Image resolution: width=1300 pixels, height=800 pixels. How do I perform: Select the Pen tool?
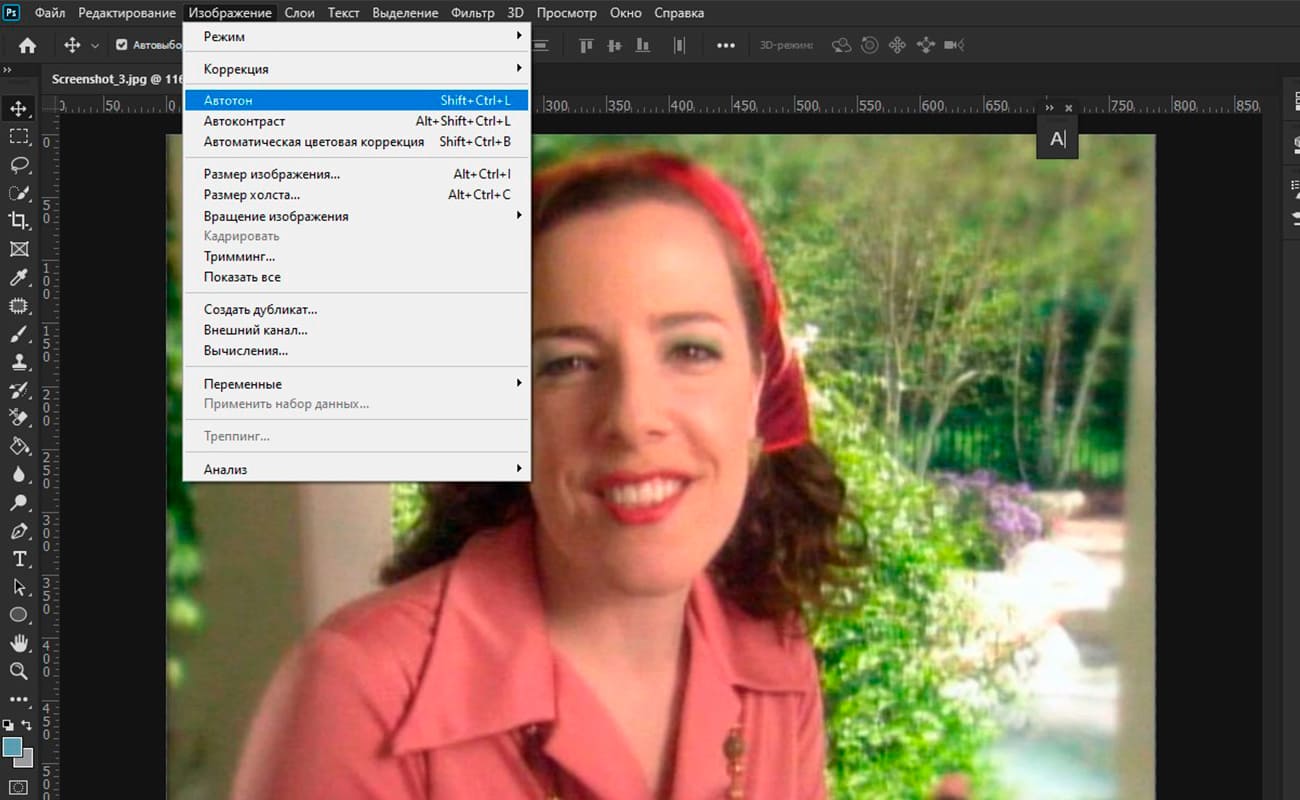(19, 530)
